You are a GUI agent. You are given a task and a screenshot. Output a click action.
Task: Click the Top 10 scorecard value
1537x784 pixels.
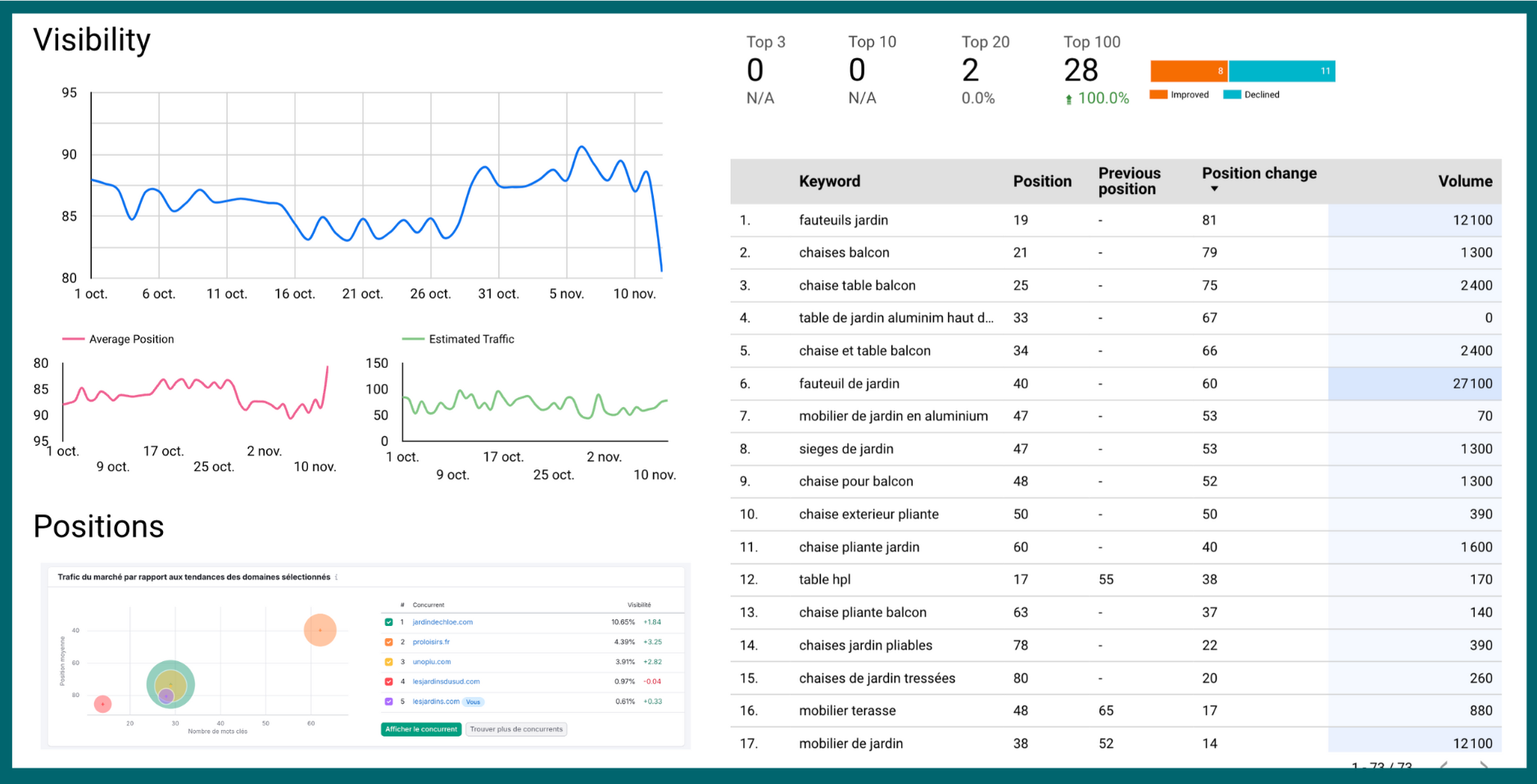[857, 70]
